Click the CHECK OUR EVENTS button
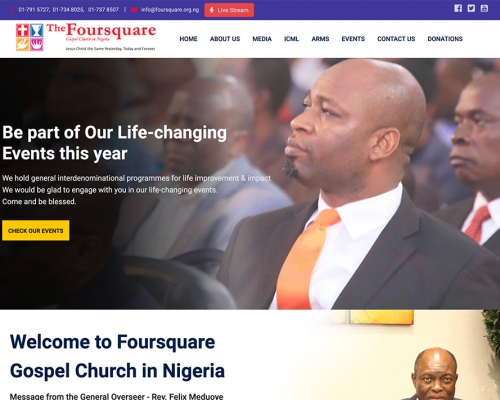The width and height of the screenshot is (500, 400). click(x=36, y=230)
